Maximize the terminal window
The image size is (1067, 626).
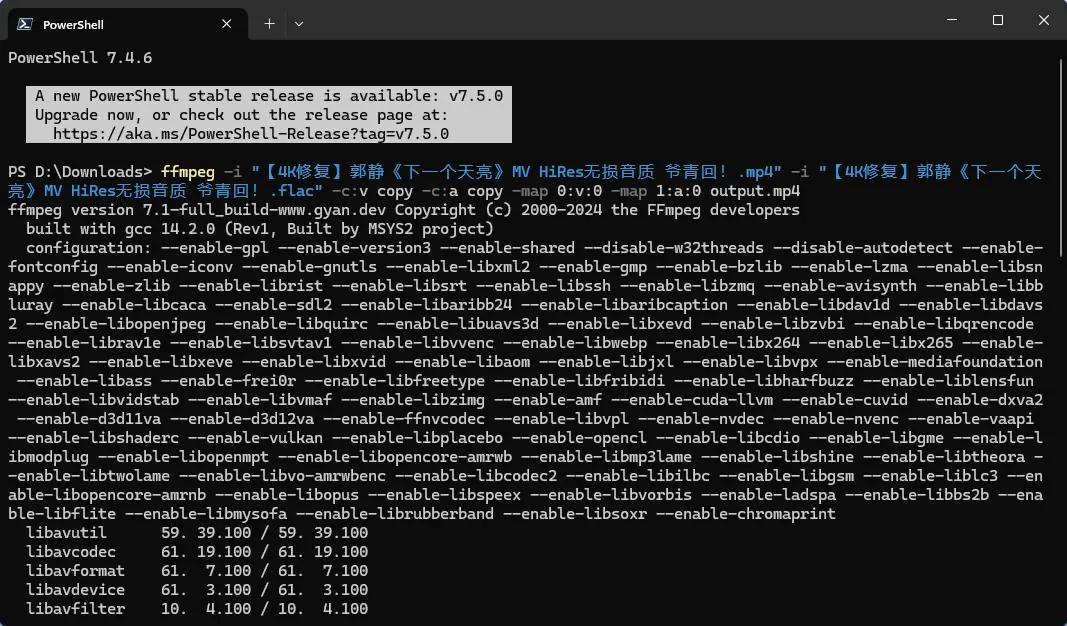click(997, 21)
